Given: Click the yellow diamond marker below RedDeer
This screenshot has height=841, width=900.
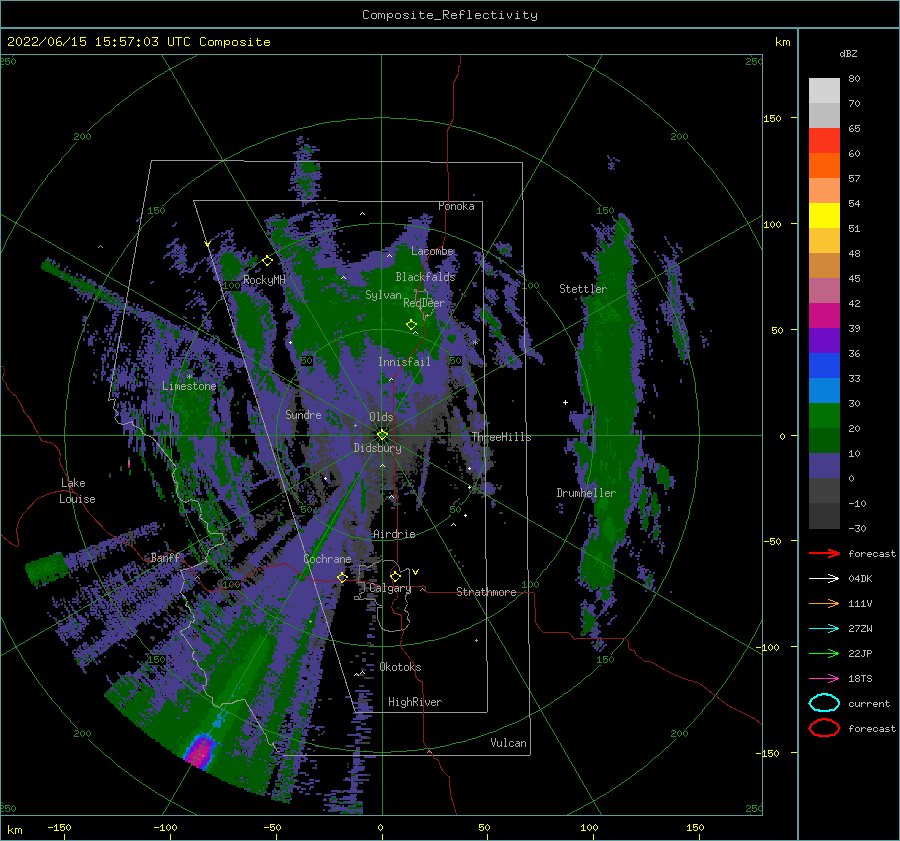Looking at the screenshot, I should [x=411, y=324].
